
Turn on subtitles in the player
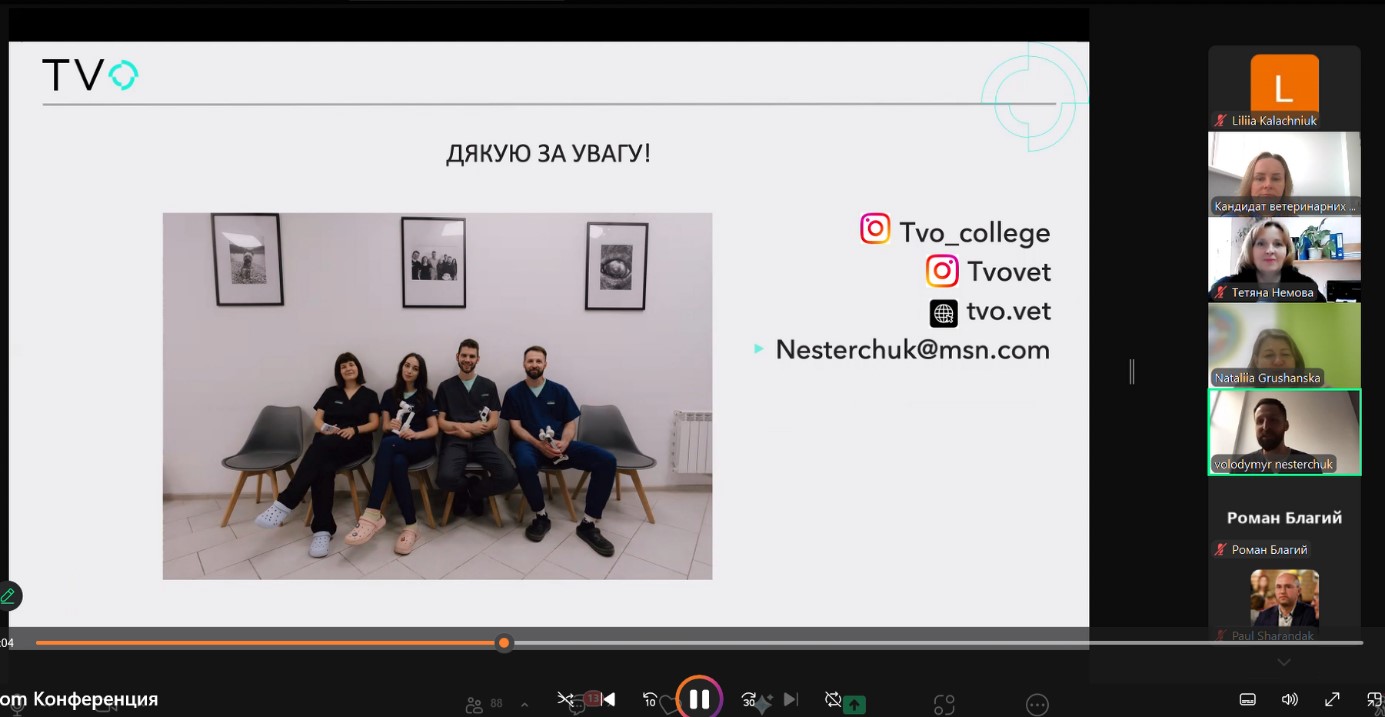tap(1248, 700)
